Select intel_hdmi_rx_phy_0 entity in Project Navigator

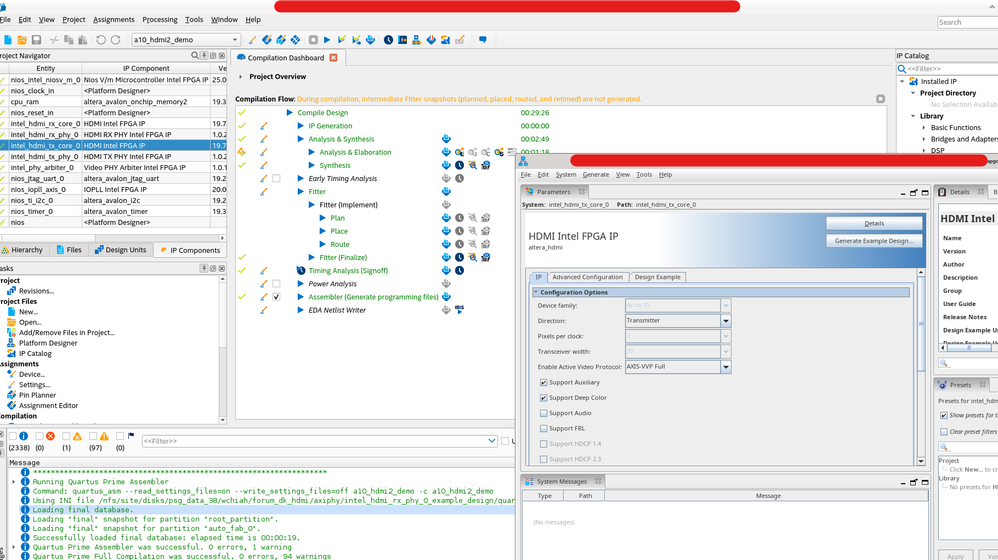(43, 134)
